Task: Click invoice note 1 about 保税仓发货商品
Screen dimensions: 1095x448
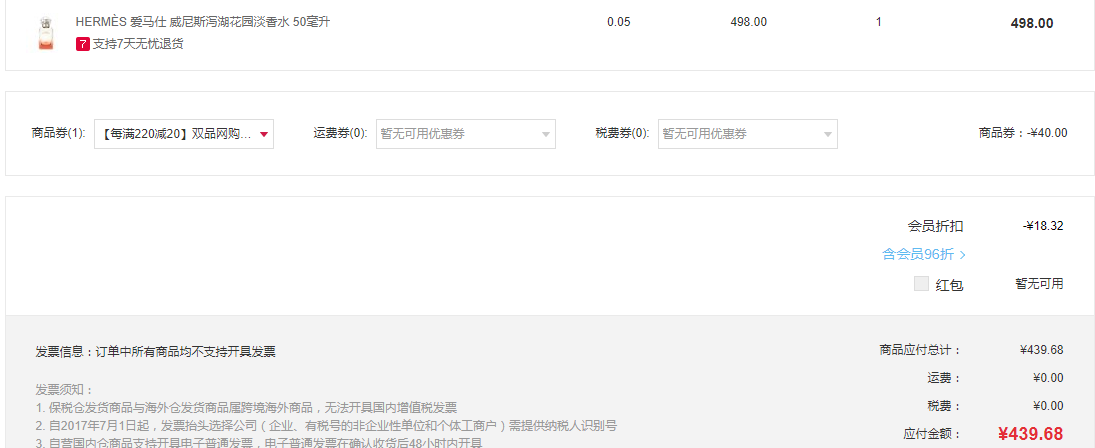Action: point(246,408)
